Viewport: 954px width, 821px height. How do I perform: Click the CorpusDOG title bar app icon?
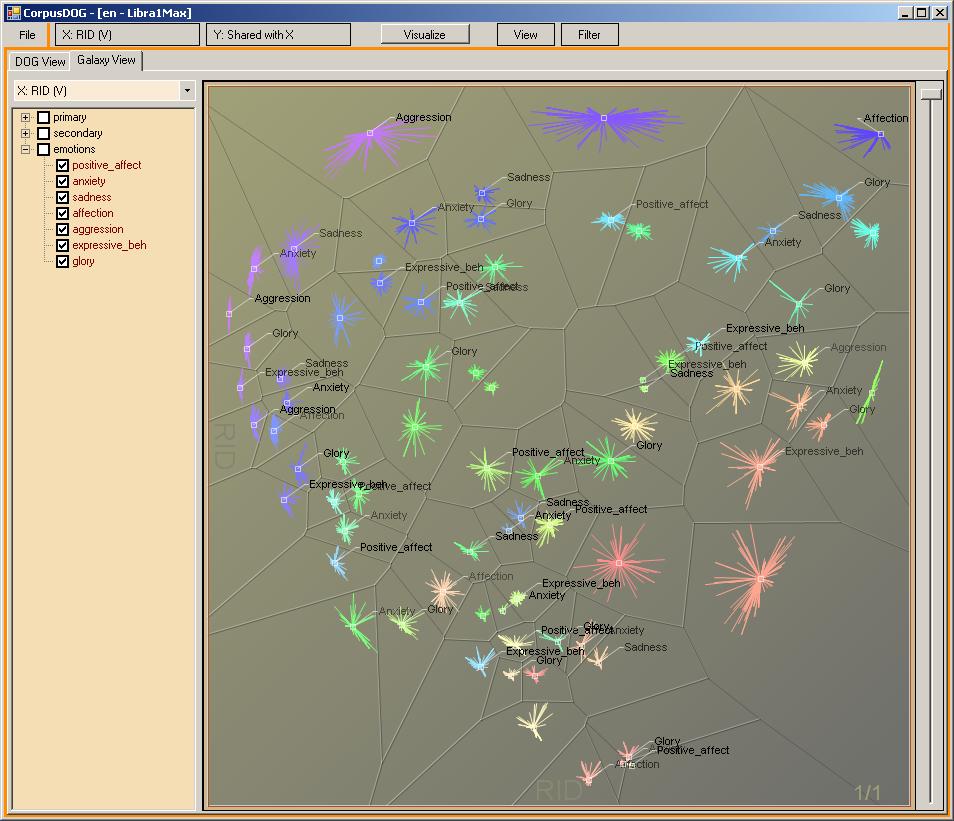tap(13, 13)
